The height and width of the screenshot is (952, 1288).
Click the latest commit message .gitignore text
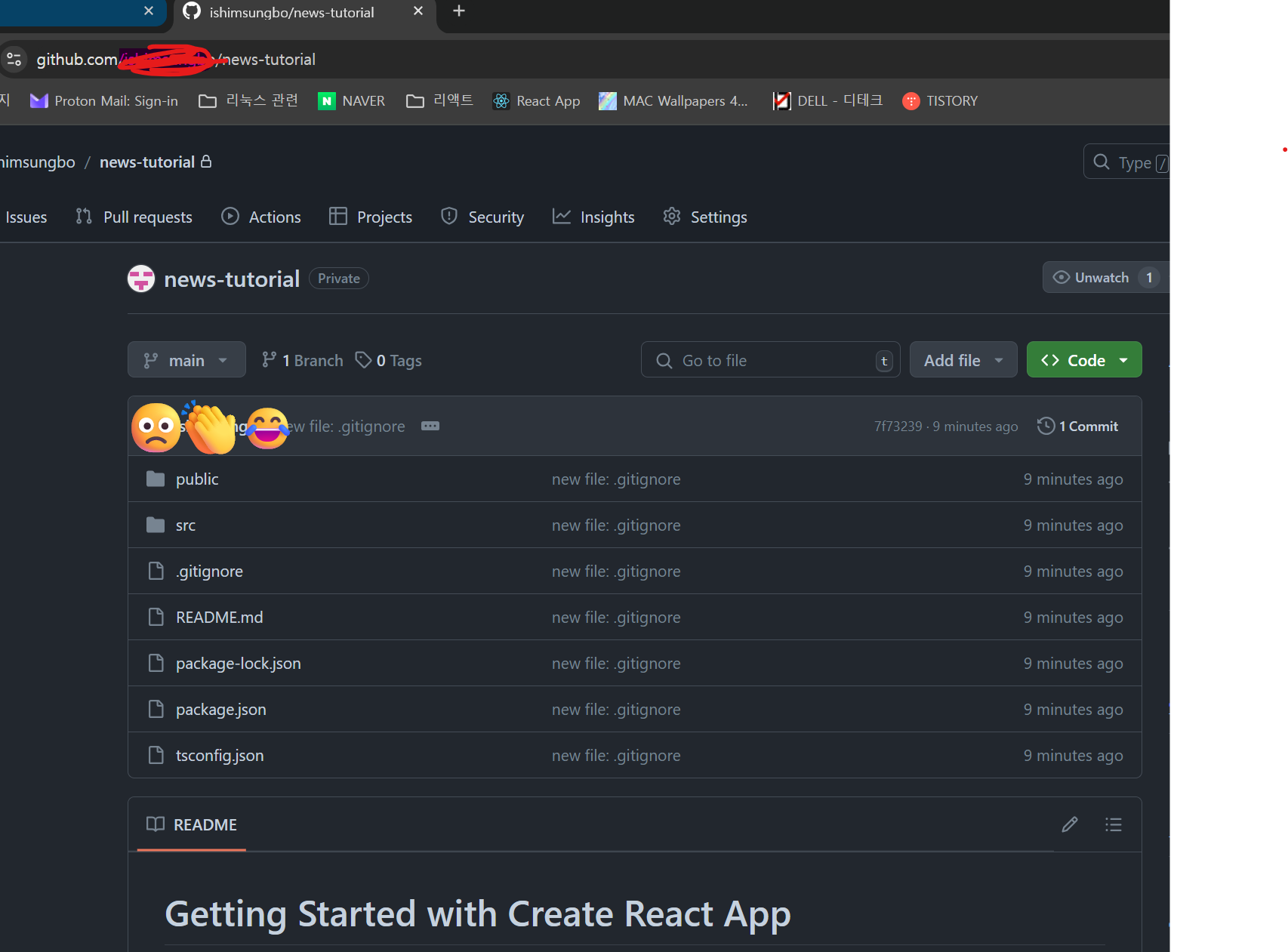click(x=347, y=427)
